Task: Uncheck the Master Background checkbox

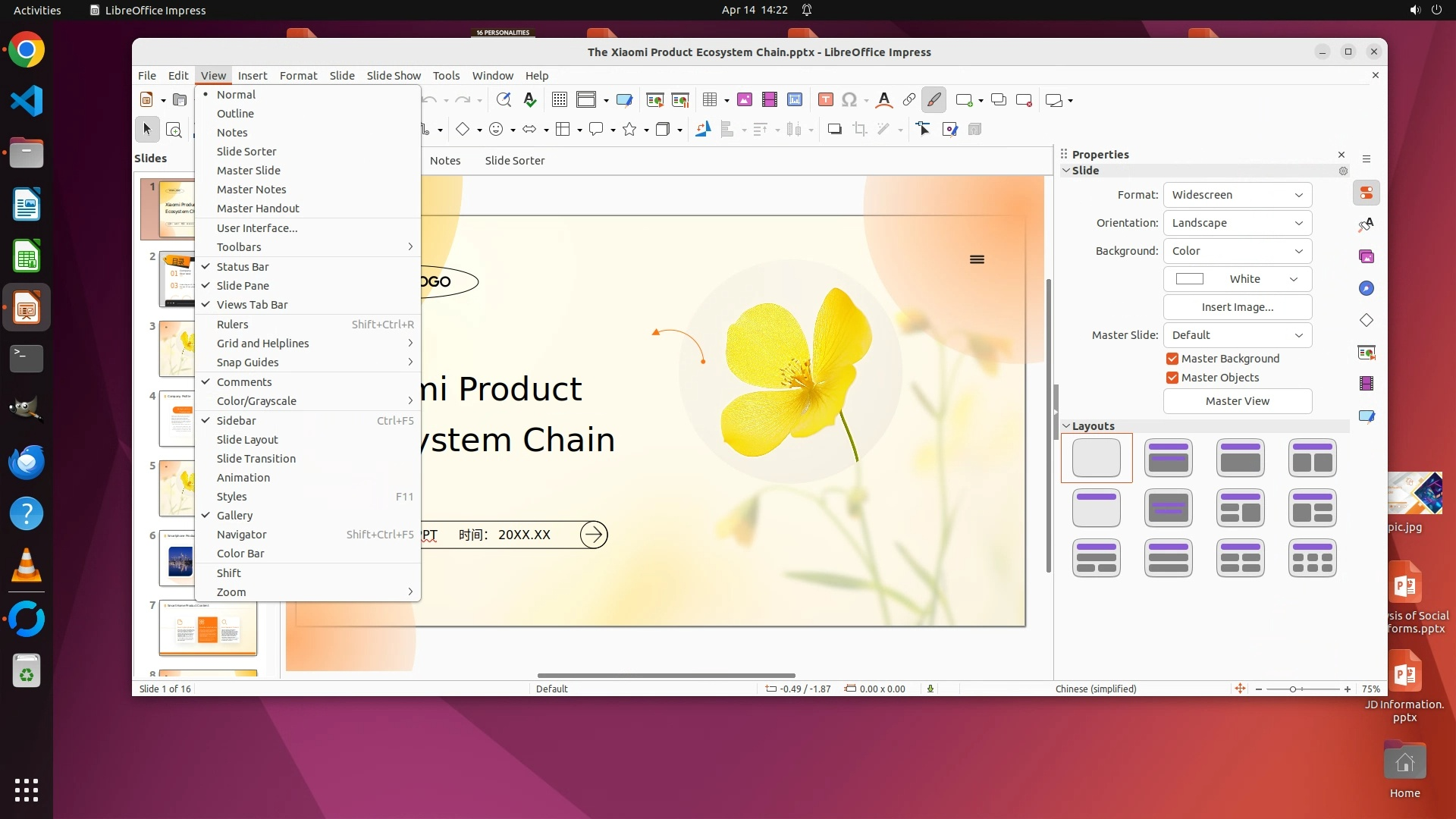Action: (x=1172, y=359)
